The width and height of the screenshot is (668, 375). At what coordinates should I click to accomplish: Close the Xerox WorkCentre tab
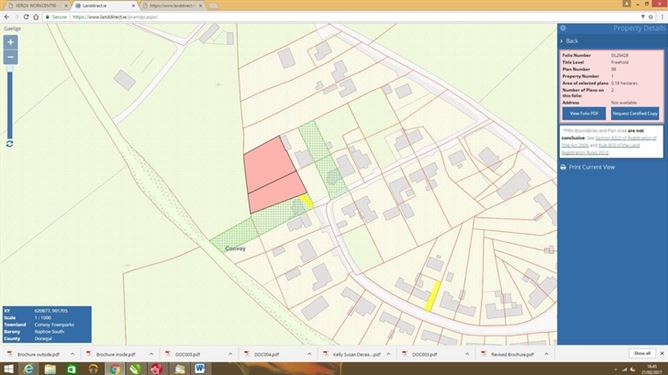tap(66, 6)
